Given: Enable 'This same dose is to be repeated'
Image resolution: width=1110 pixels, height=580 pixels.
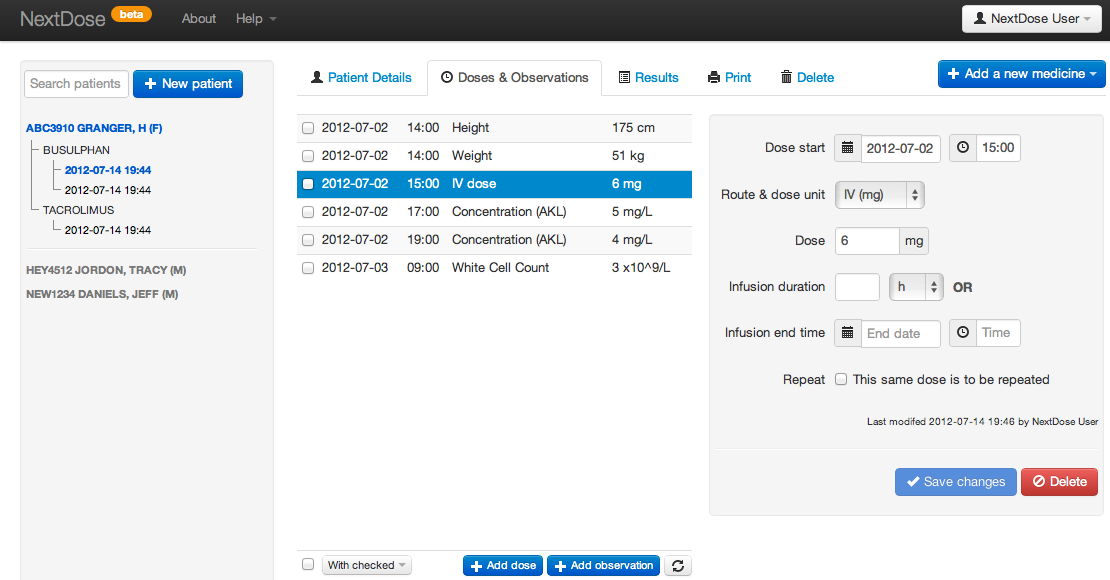Looking at the screenshot, I should click(x=841, y=380).
